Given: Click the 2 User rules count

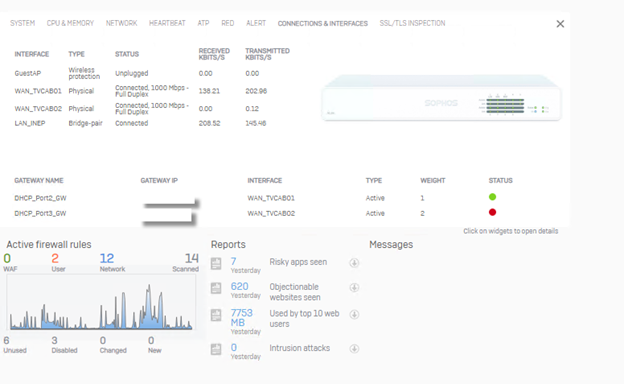Looking at the screenshot, I should (x=55, y=259).
